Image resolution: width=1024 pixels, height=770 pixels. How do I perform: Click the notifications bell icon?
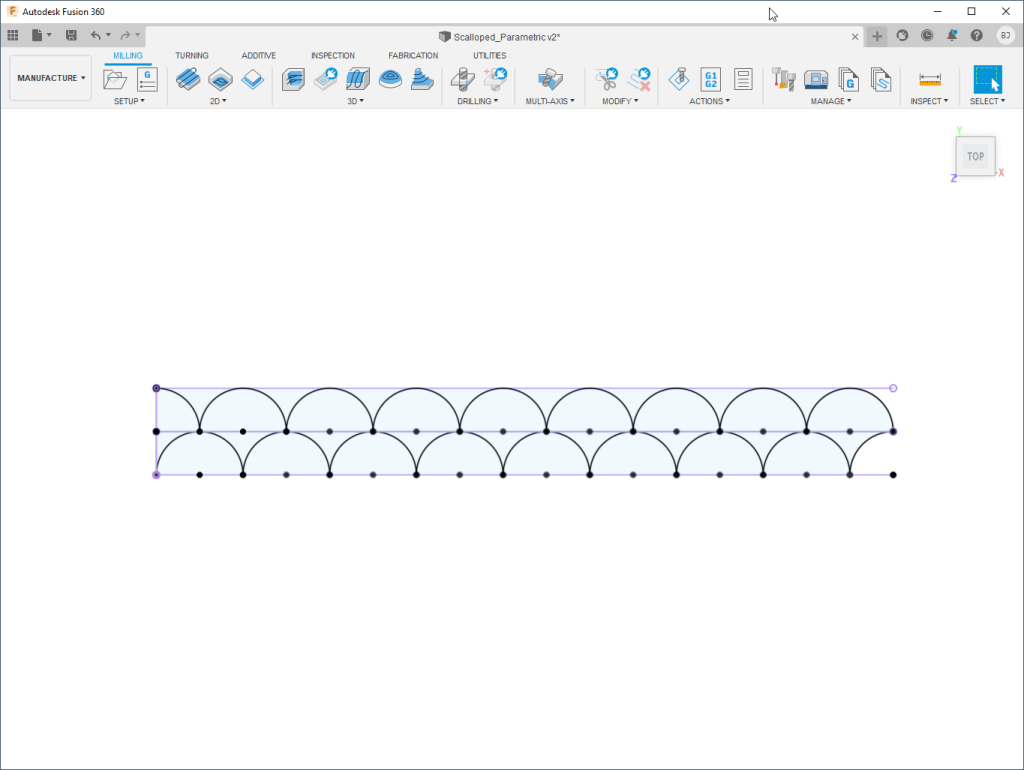(952, 35)
